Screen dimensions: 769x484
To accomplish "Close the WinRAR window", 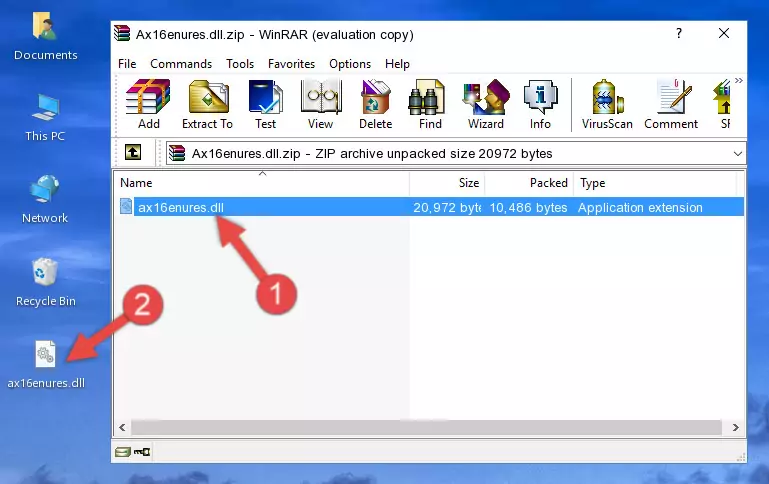I will 724,33.
